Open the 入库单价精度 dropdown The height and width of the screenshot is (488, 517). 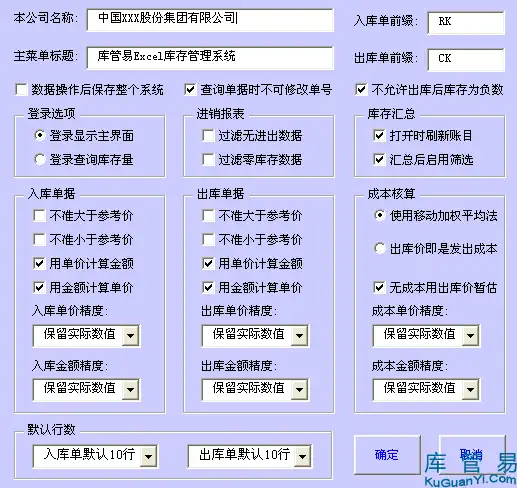tap(130, 335)
